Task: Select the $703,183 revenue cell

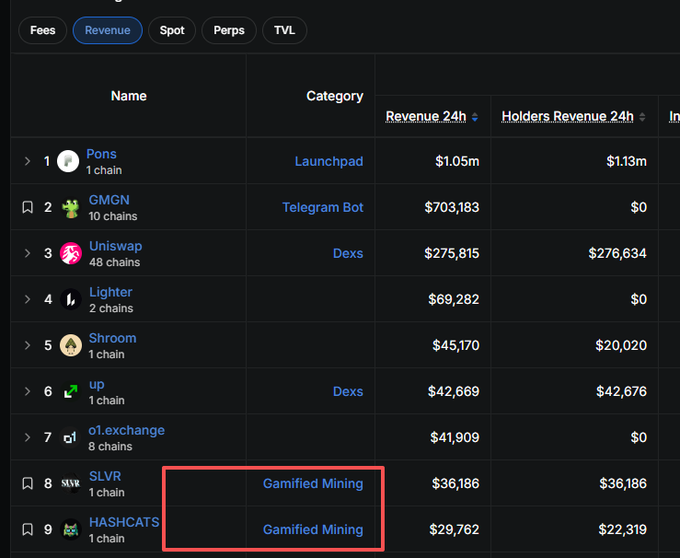Action: (x=451, y=207)
